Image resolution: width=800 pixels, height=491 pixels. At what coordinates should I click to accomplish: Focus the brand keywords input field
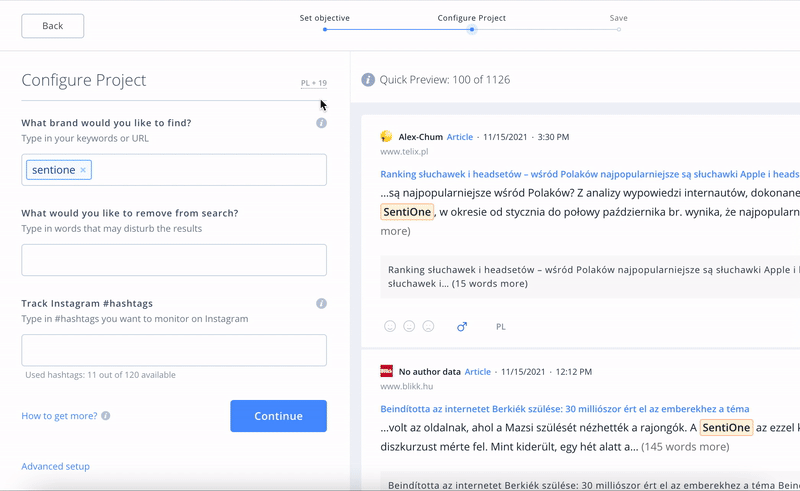click(x=174, y=170)
